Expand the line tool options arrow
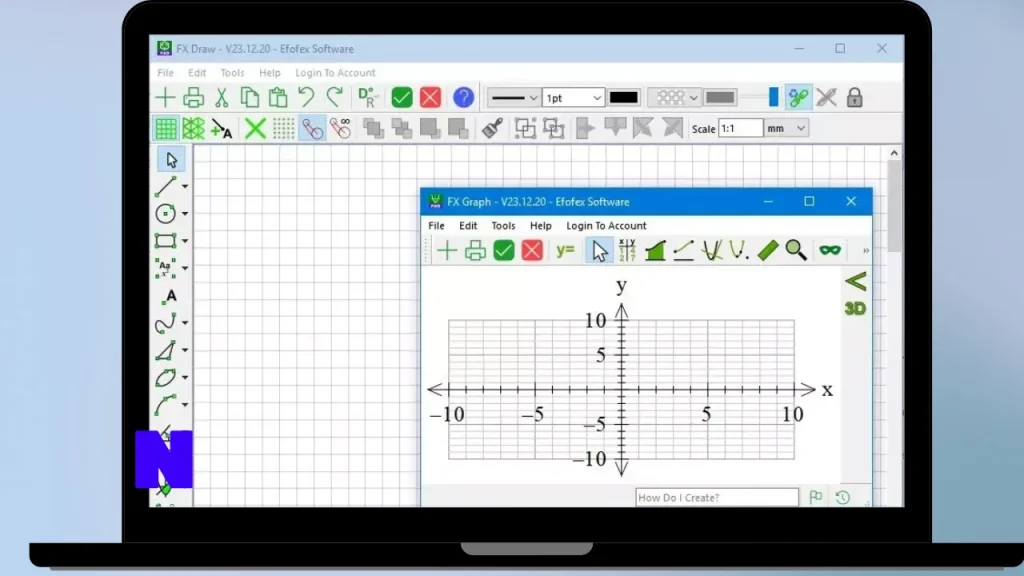 pos(185,187)
